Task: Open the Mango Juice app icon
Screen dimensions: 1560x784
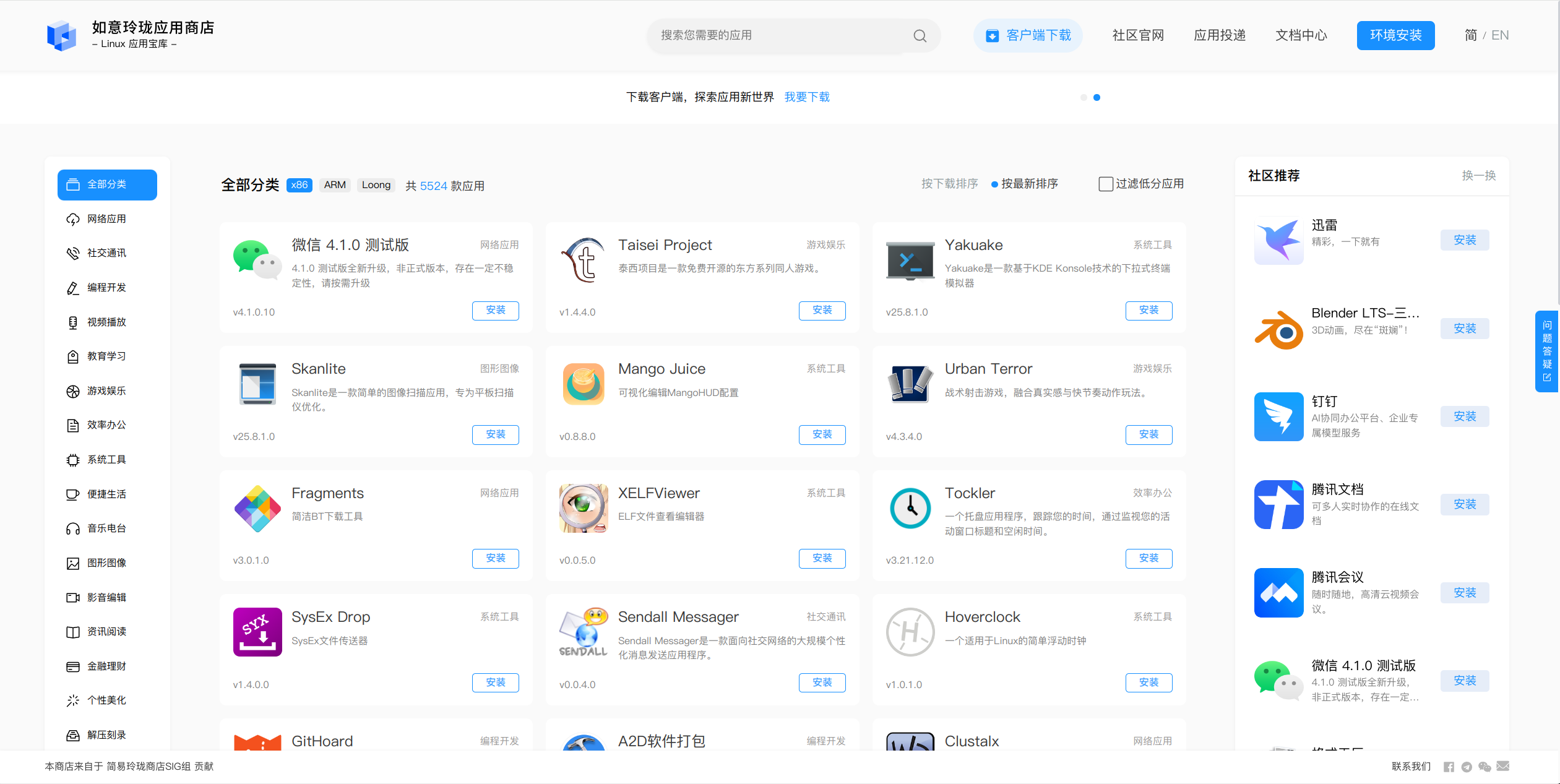Action: [x=584, y=384]
